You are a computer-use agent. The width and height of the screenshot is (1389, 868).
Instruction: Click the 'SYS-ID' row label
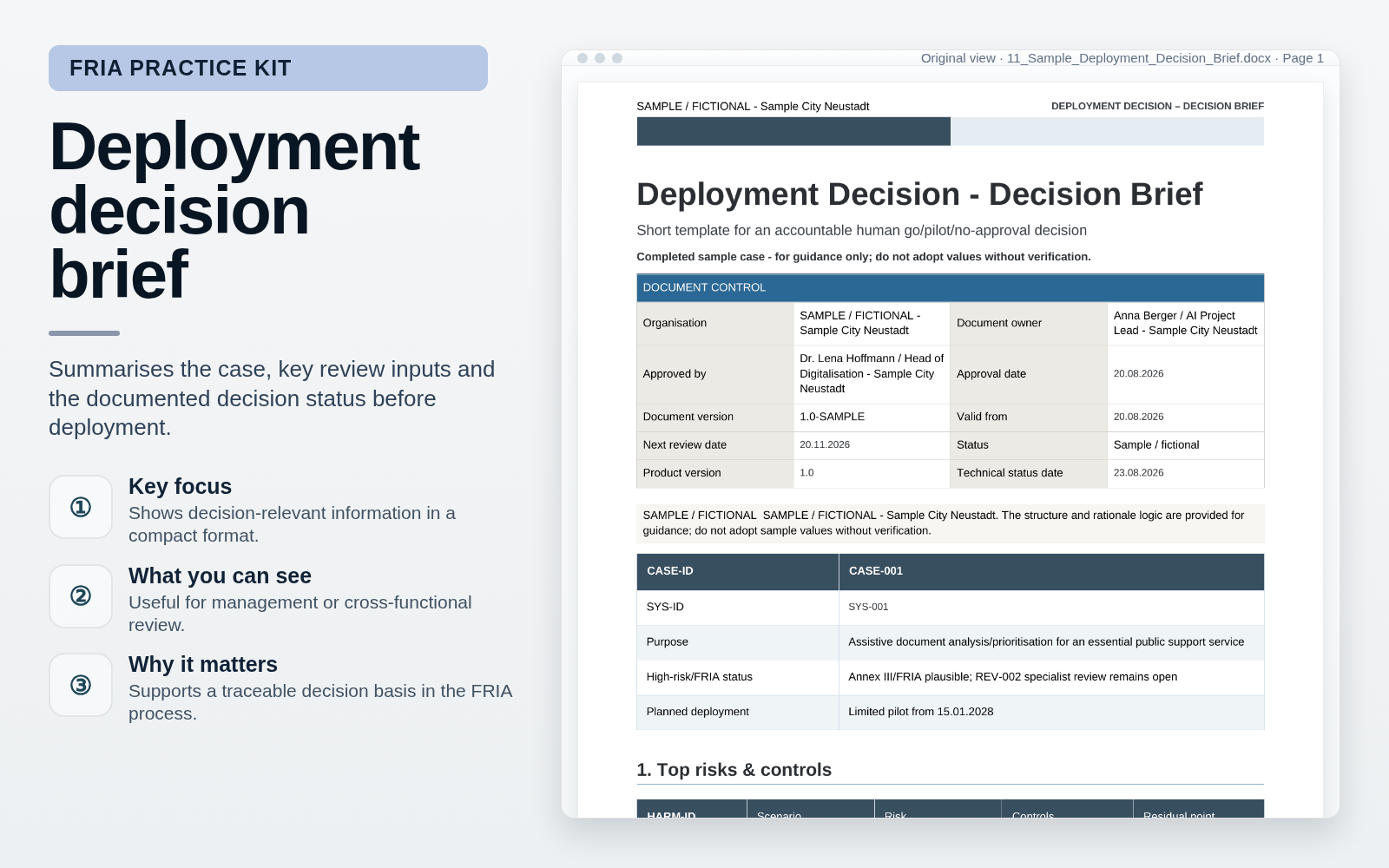(737, 608)
